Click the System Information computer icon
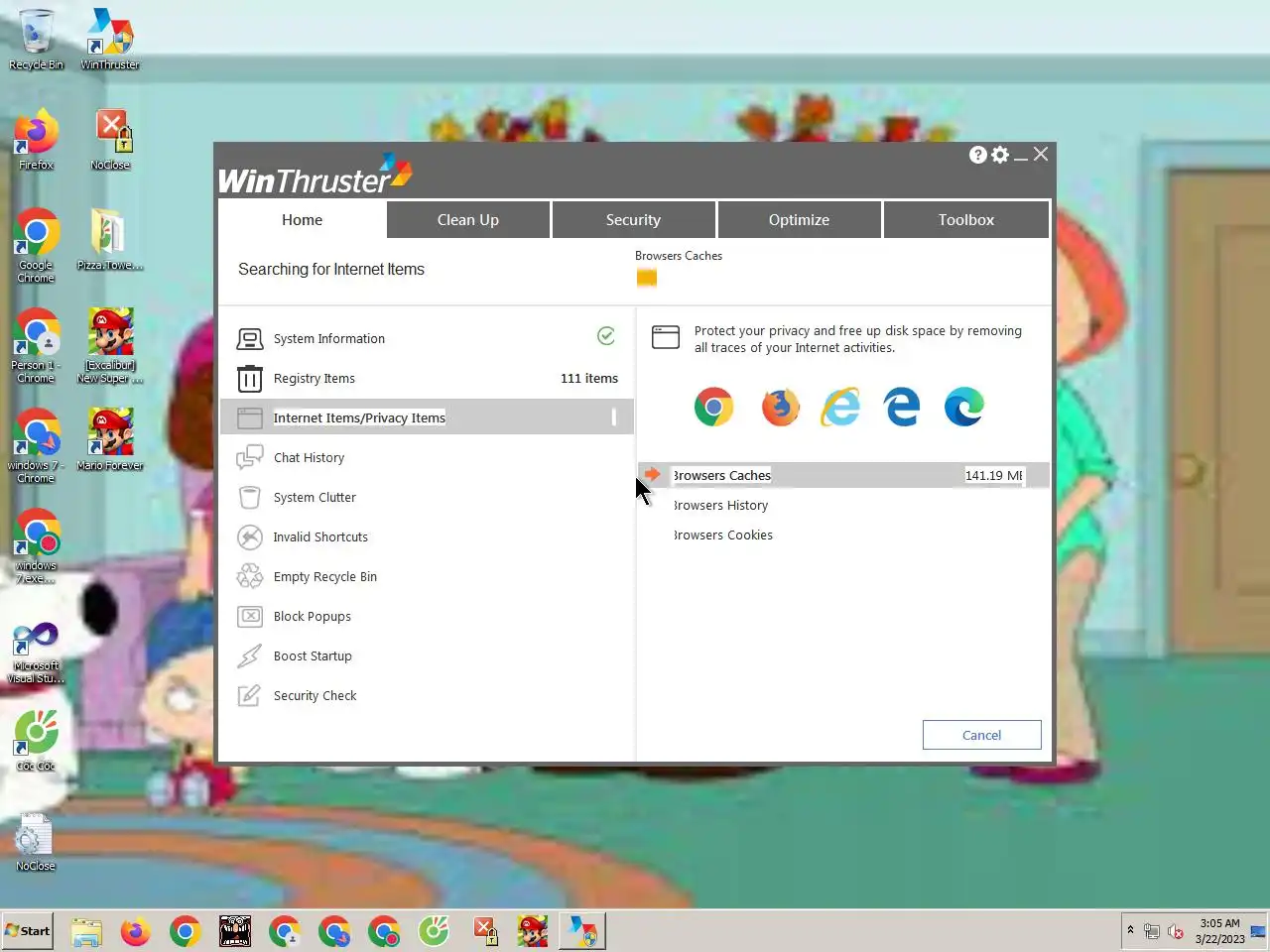1270x952 pixels. [250, 339]
